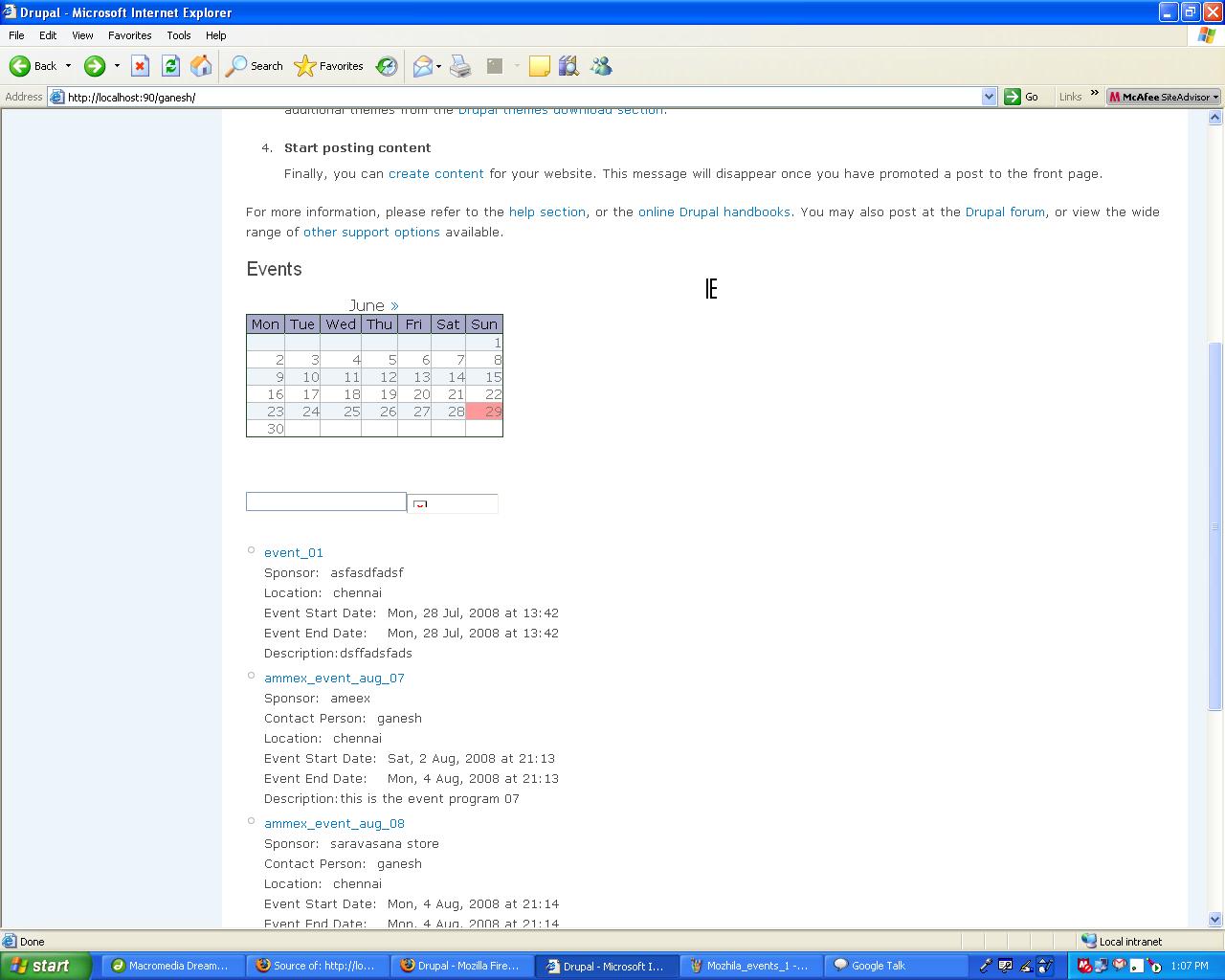Image resolution: width=1225 pixels, height=980 pixels.
Task: Open Favorites pane with star icon
Action: [x=329, y=66]
